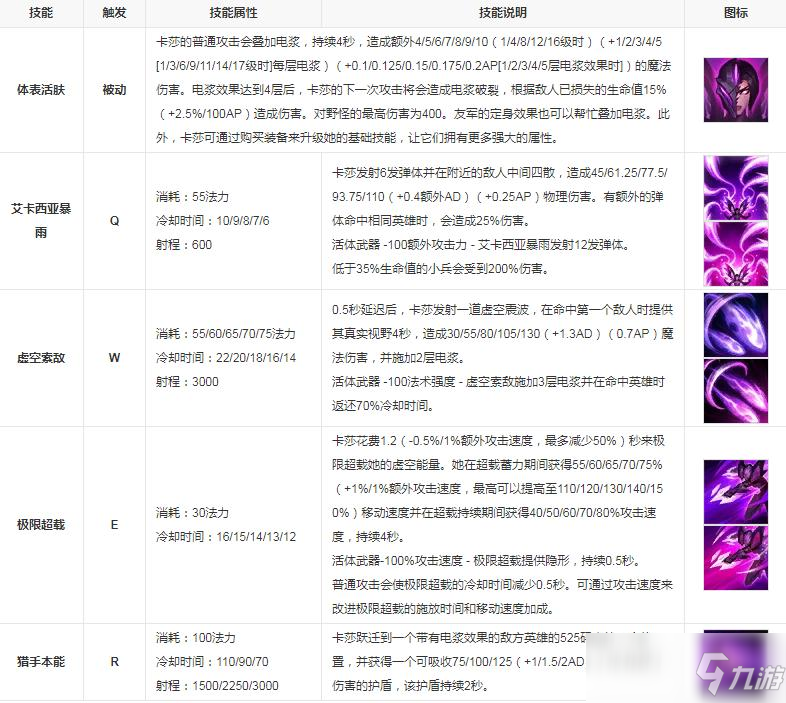Click the line starting 卡莎的普通攻击会叠加电浆
The width and height of the screenshot is (786, 703).
[x=409, y=42]
